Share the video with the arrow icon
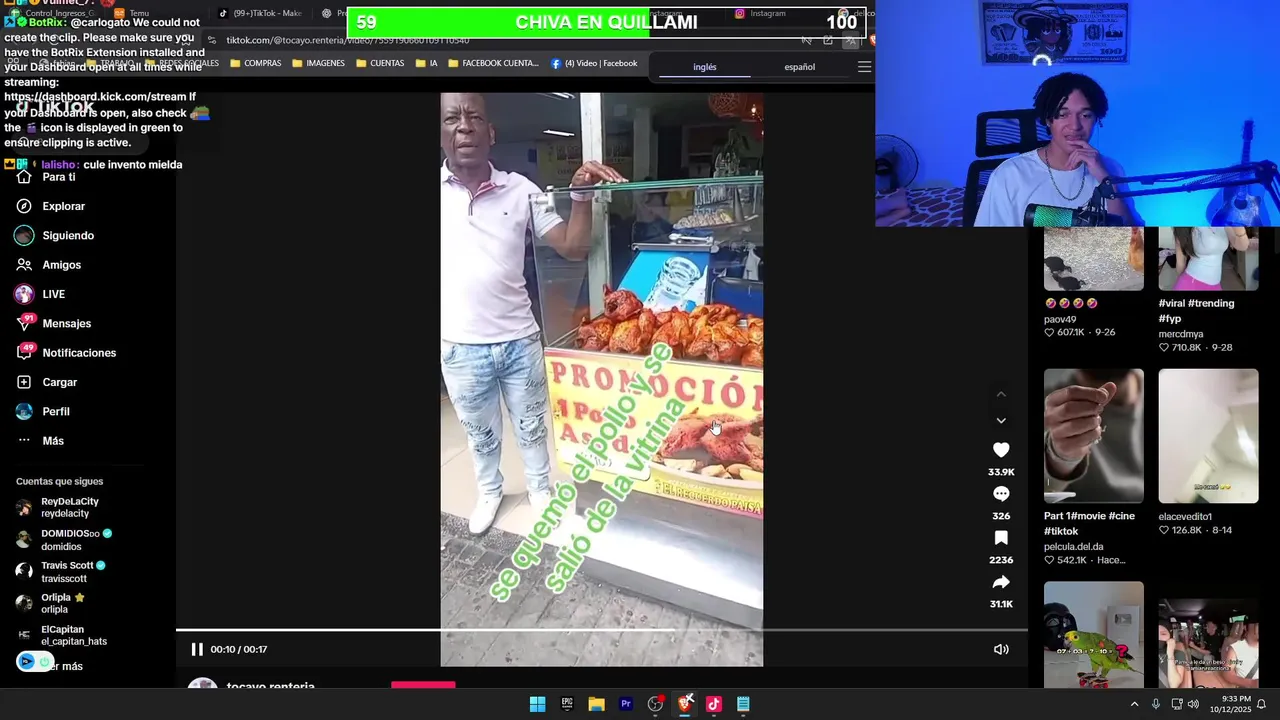1280x720 pixels. tap(1001, 582)
